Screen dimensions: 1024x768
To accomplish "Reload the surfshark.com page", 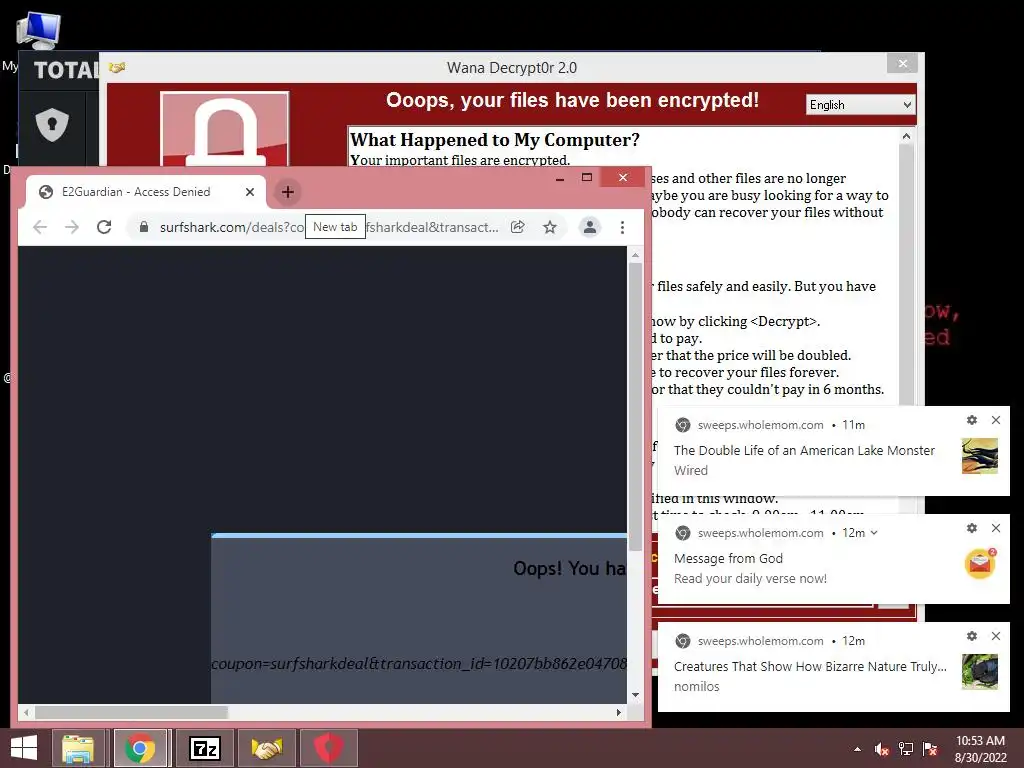I will click(x=104, y=227).
